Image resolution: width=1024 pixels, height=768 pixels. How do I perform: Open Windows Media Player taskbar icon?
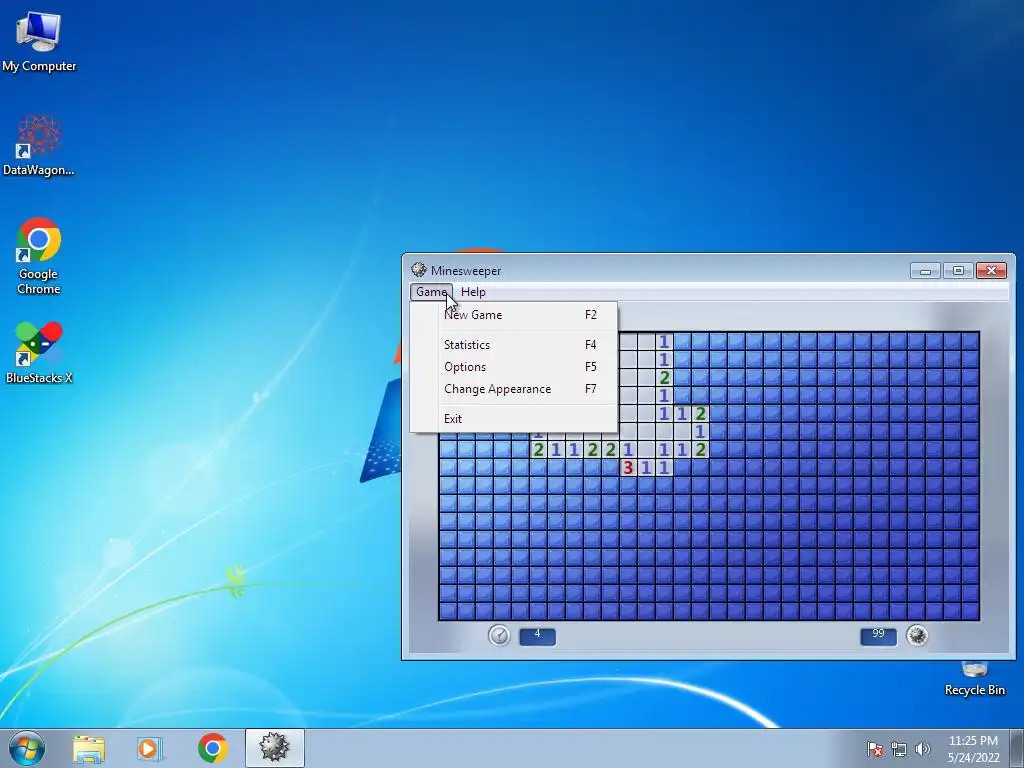click(150, 748)
